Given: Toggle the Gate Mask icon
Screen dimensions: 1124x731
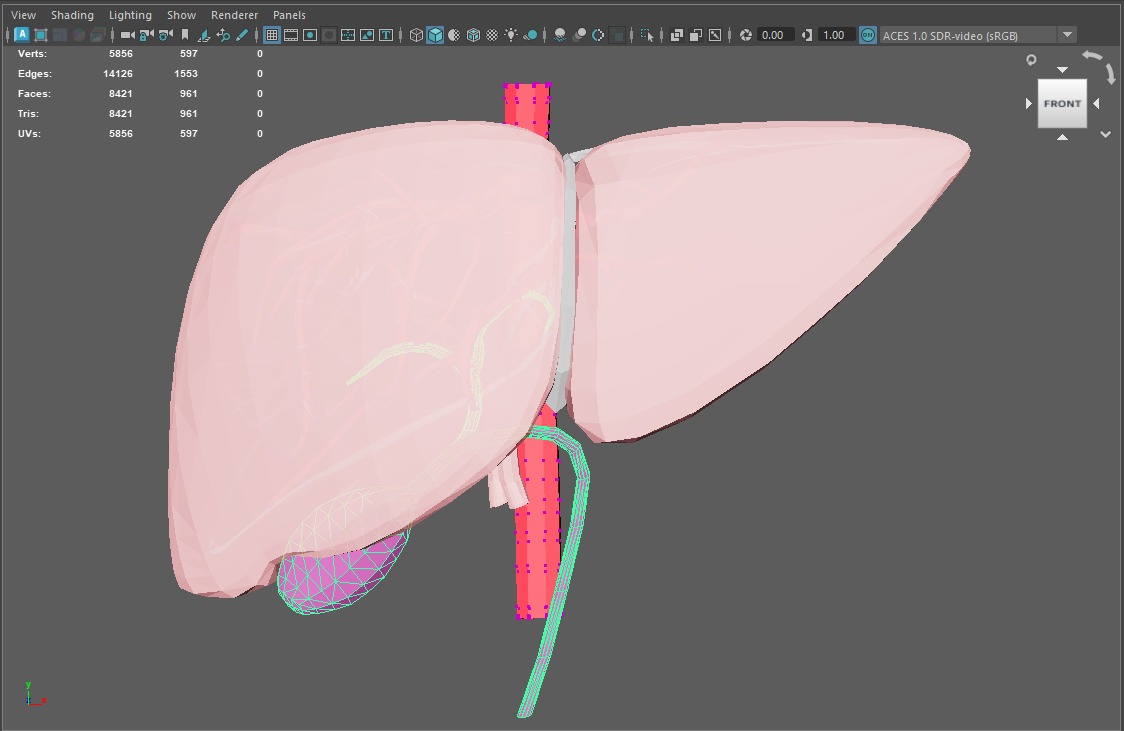Looking at the screenshot, I should pyautogui.click(x=329, y=35).
